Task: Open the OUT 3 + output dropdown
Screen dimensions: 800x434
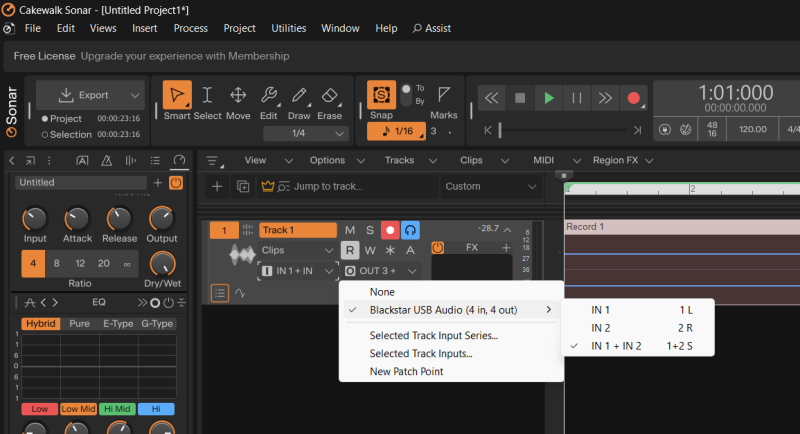Action: point(381,271)
